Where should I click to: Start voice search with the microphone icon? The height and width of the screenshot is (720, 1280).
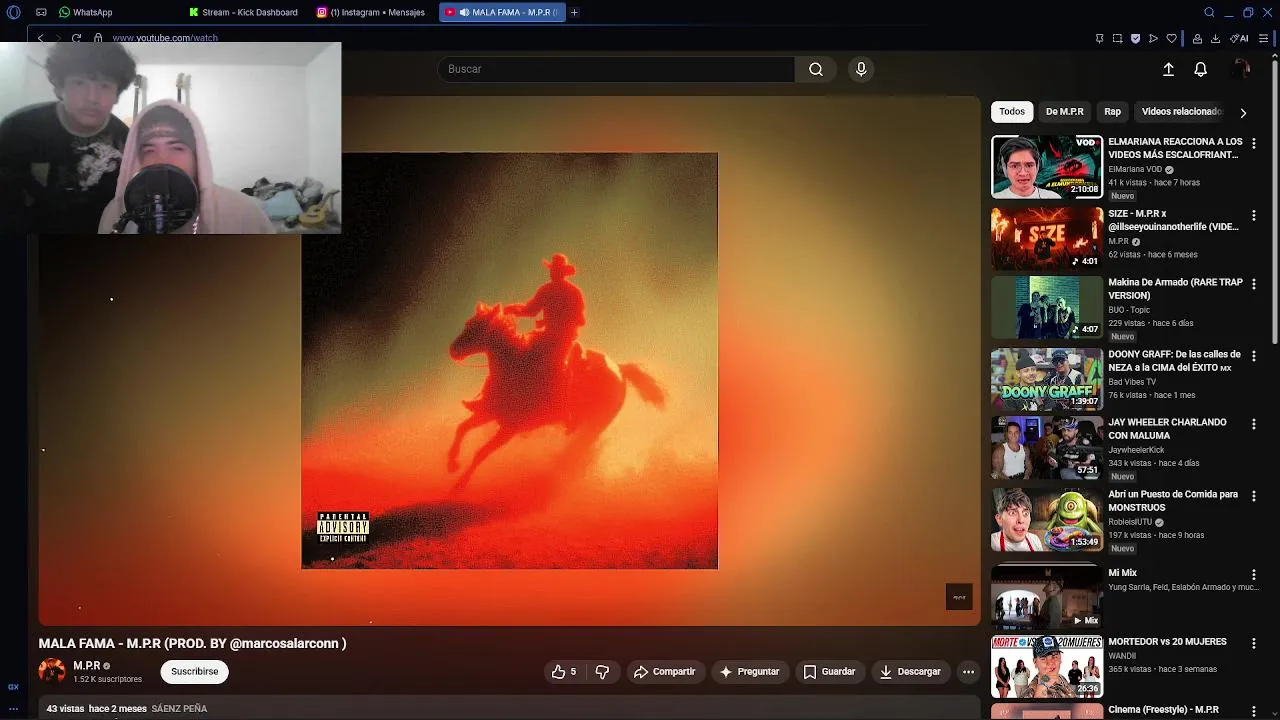[861, 69]
